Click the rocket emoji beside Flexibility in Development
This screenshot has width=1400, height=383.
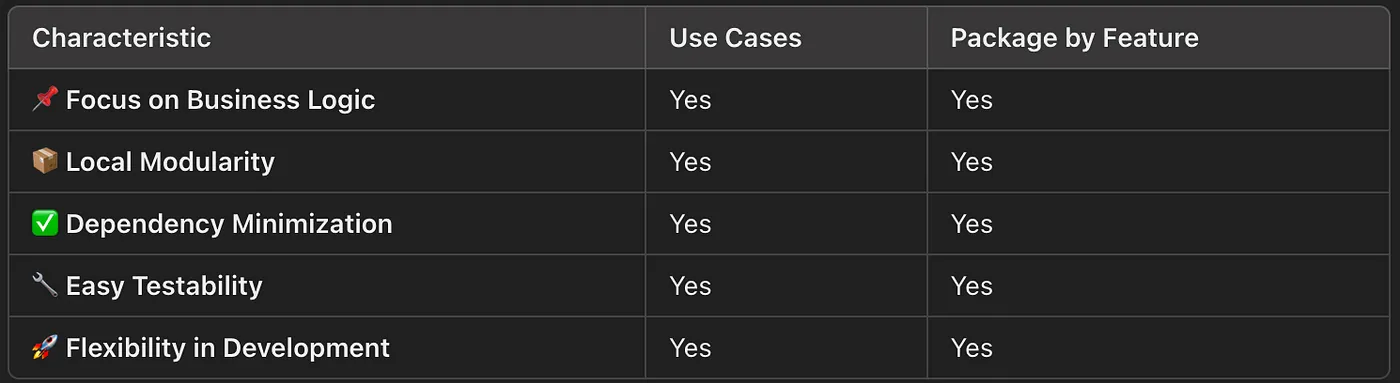click(x=45, y=348)
